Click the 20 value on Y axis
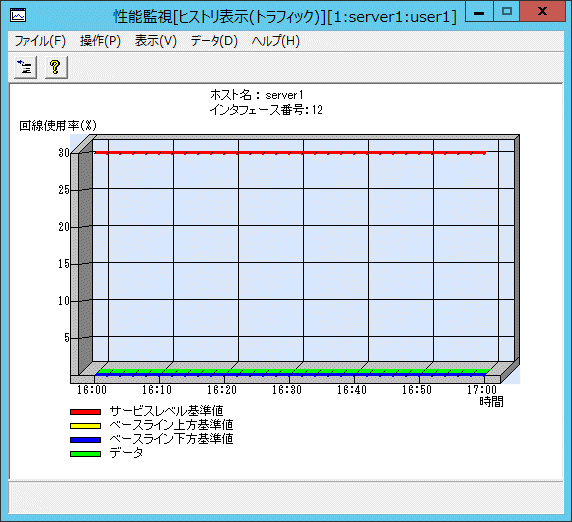The height and width of the screenshot is (522, 572). 64,227
